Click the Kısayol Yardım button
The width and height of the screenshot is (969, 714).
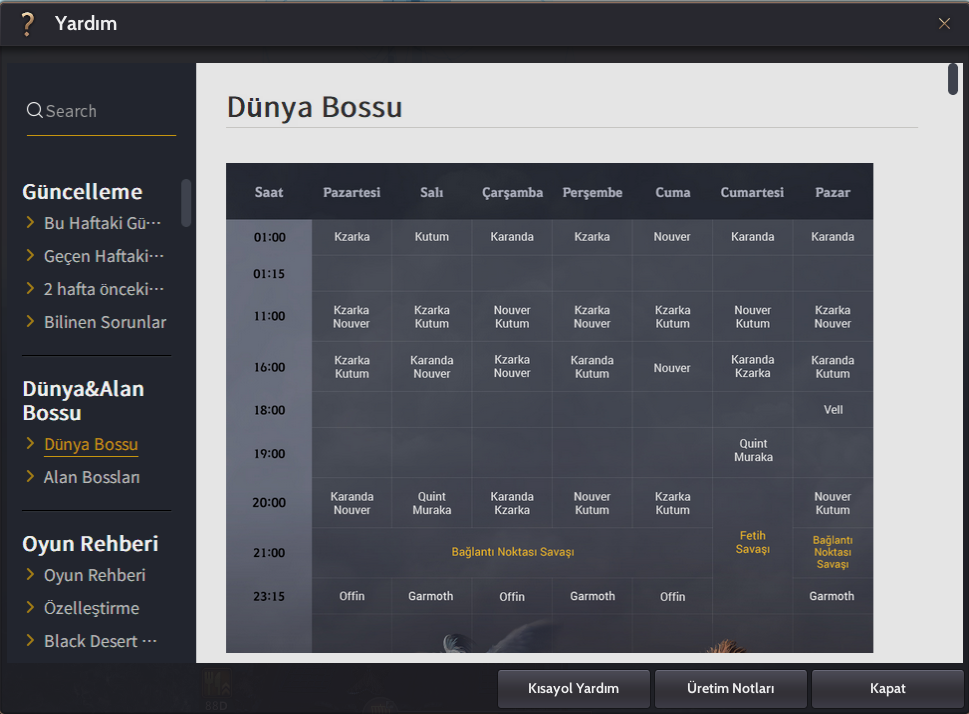click(x=574, y=688)
